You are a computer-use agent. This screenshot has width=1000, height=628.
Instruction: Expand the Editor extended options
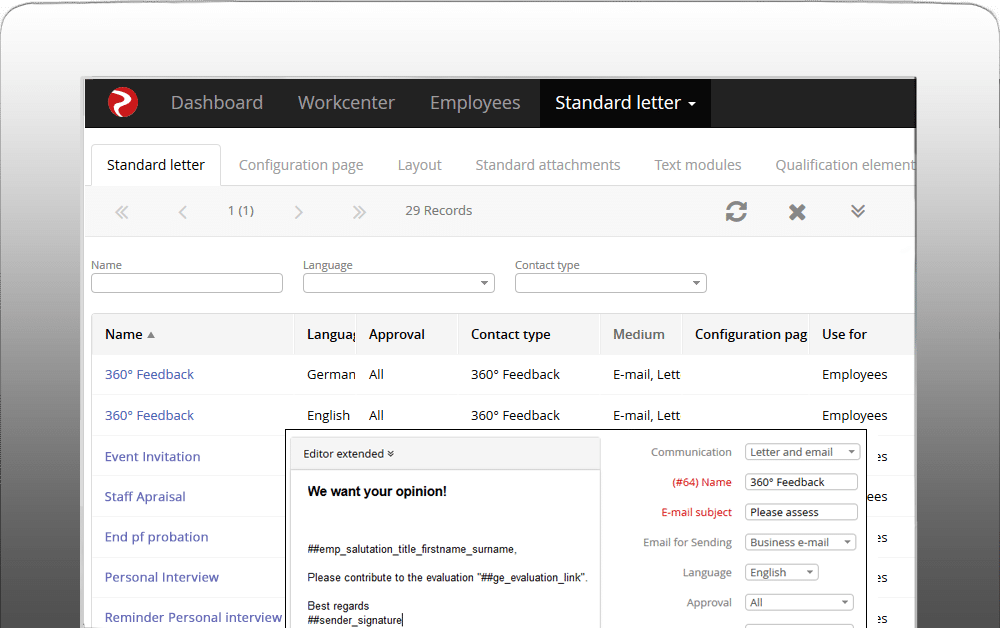click(x=348, y=454)
